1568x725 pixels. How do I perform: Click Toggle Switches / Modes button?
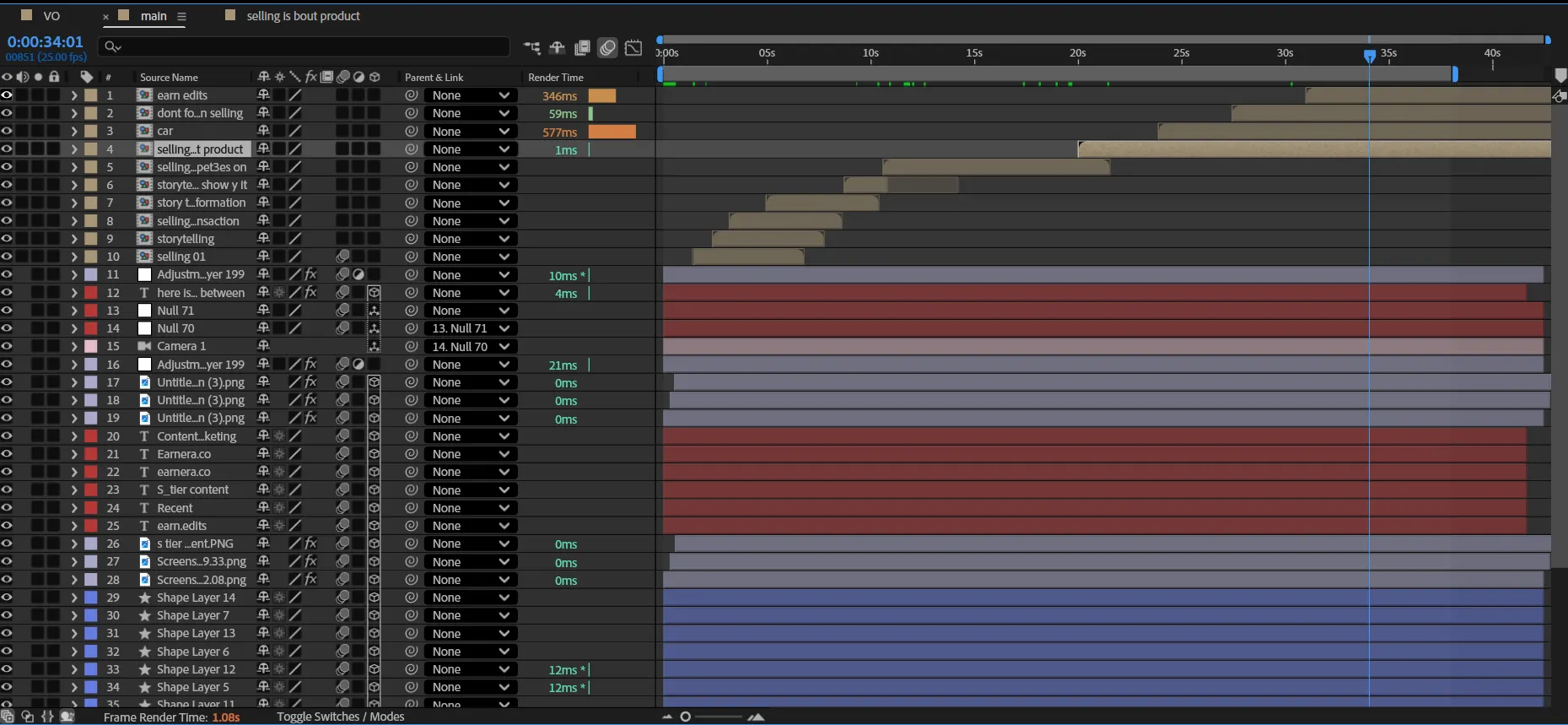(x=340, y=717)
